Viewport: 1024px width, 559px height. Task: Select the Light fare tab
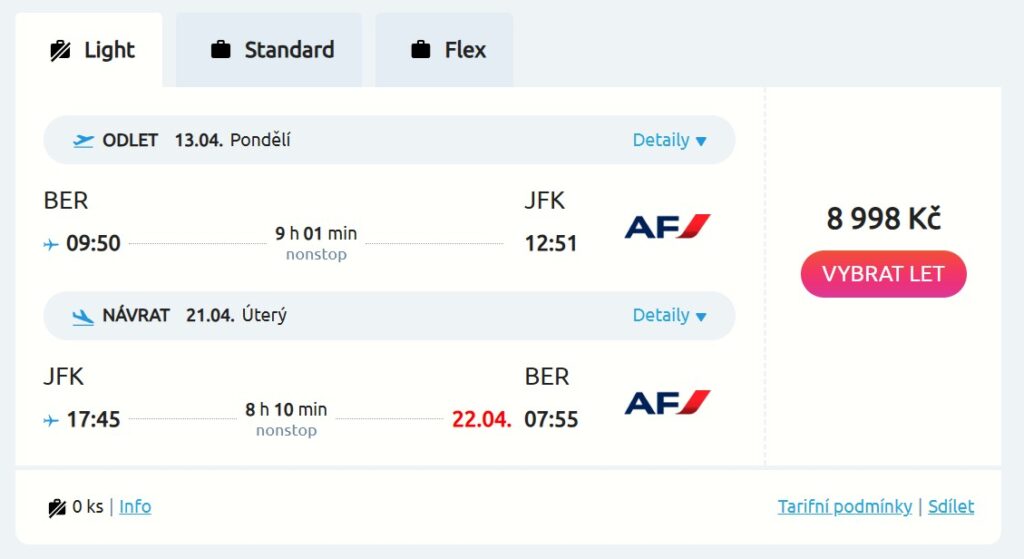pyautogui.click(x=91, y=50)
